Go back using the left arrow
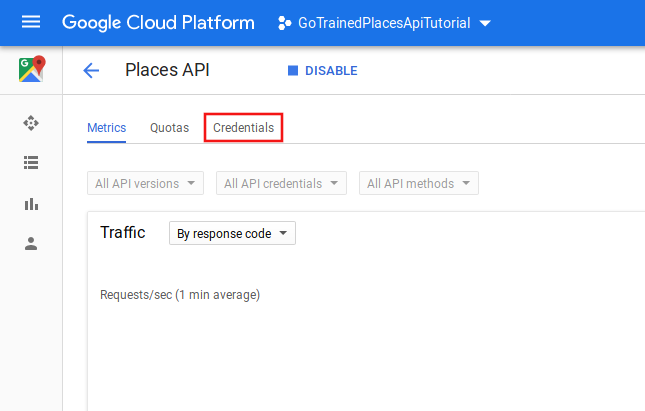 point(91,70)
